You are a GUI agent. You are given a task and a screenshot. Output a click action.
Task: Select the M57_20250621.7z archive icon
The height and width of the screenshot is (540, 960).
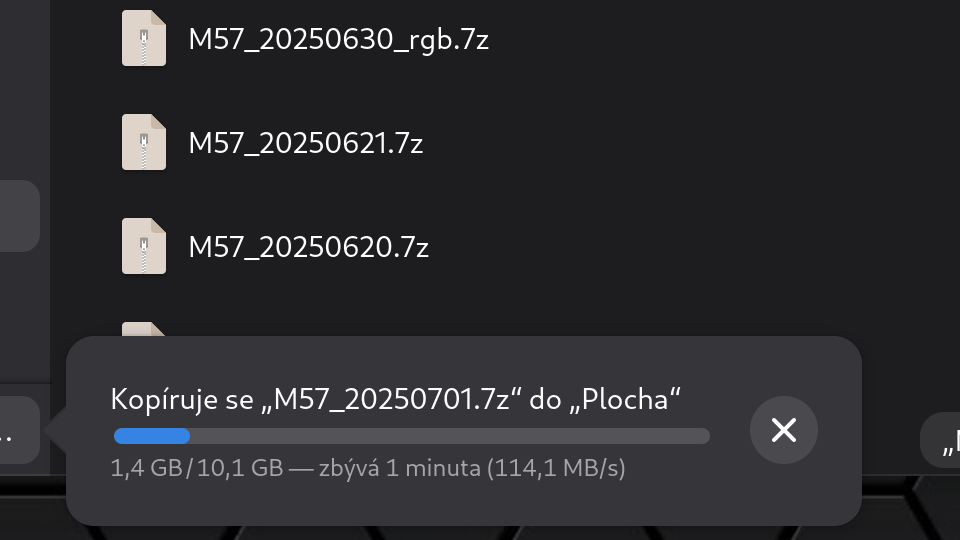coord(144,142)
